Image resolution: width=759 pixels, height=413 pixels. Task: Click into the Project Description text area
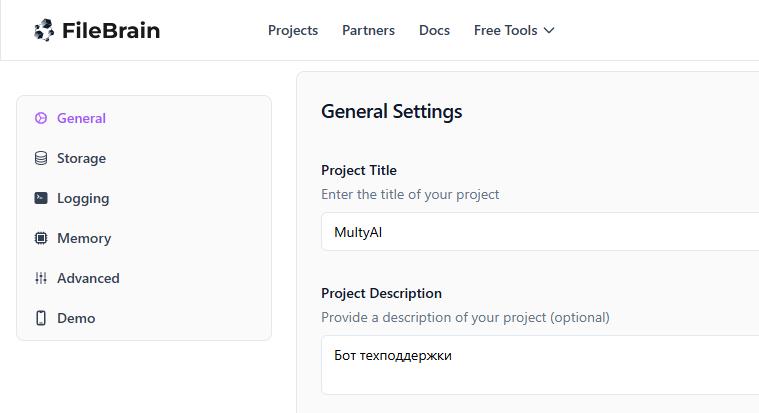tap(540, 365)
